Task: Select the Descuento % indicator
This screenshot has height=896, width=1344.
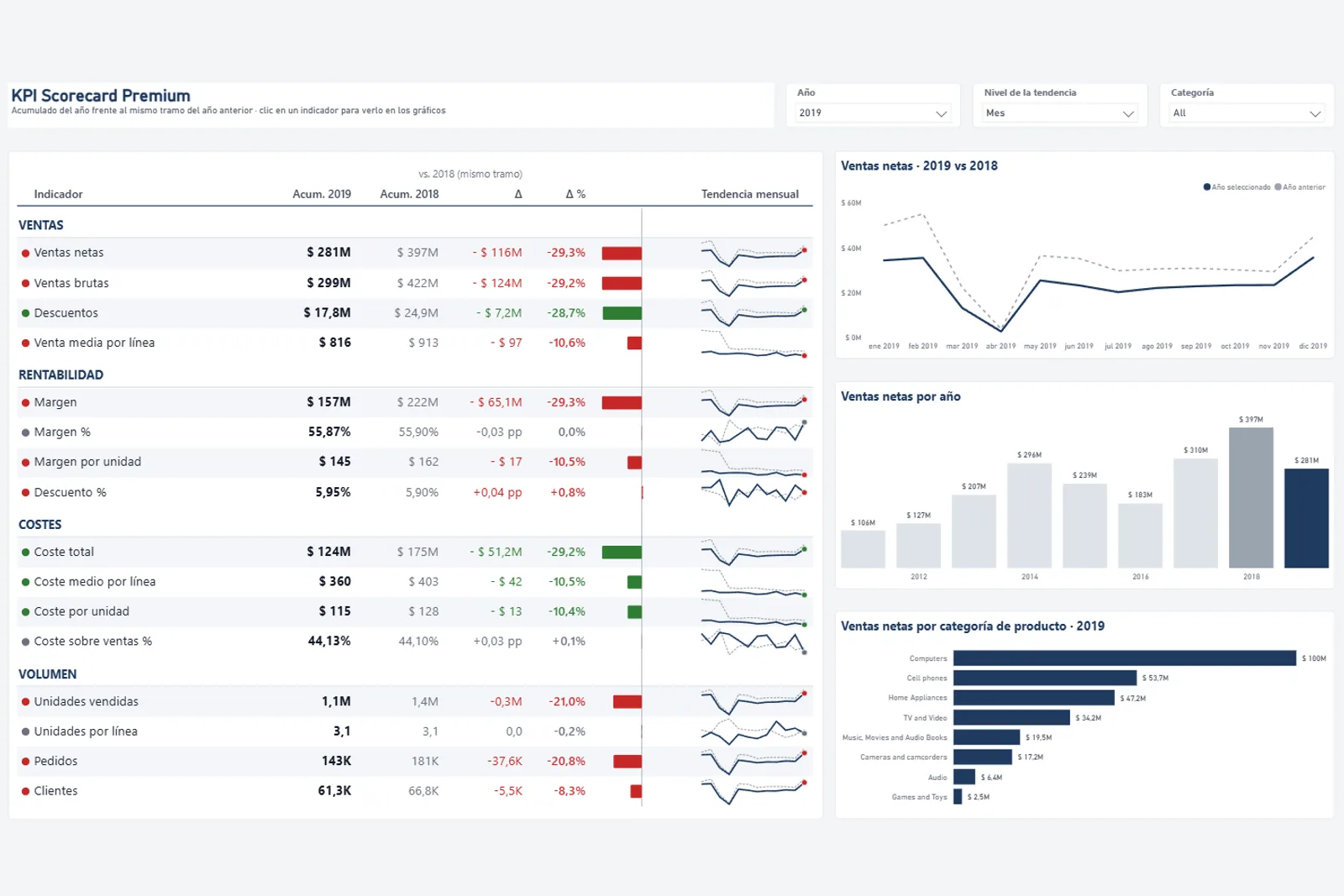Action: pyautogui.click(x=415, y=492)
